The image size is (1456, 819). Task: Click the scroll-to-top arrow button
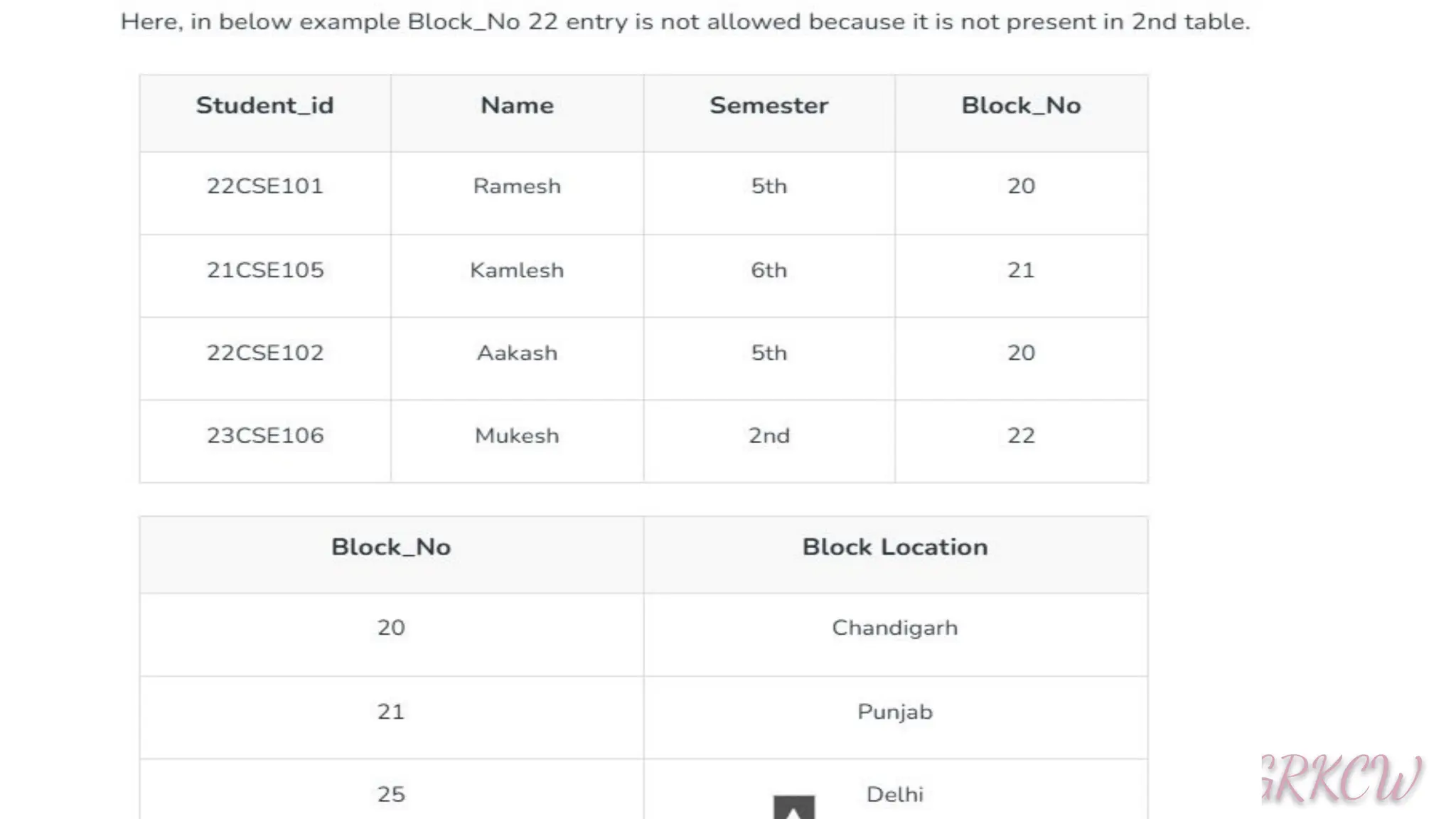click(793, 808)
